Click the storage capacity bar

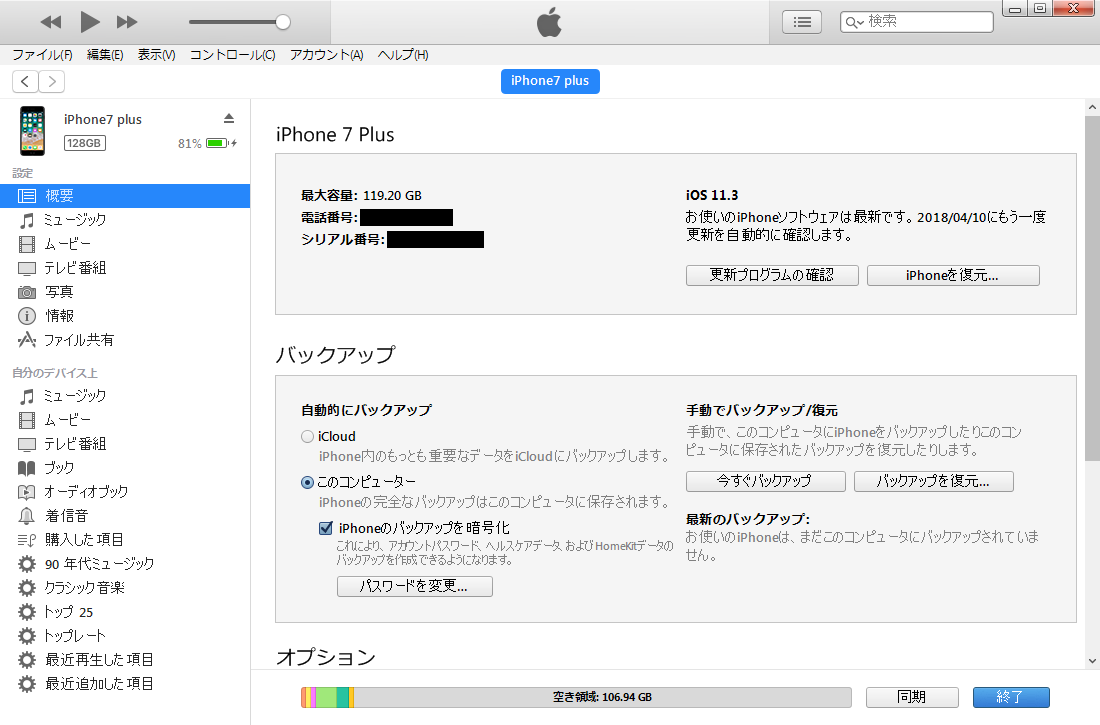(x=576, y=697)
